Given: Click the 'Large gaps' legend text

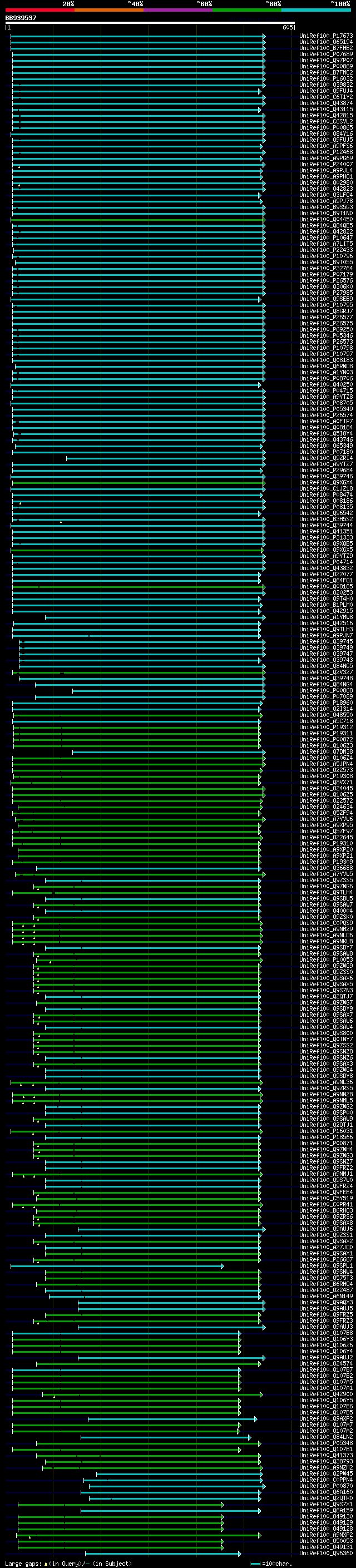Looking at the screenshot, I should click(x=24, y=1564).
